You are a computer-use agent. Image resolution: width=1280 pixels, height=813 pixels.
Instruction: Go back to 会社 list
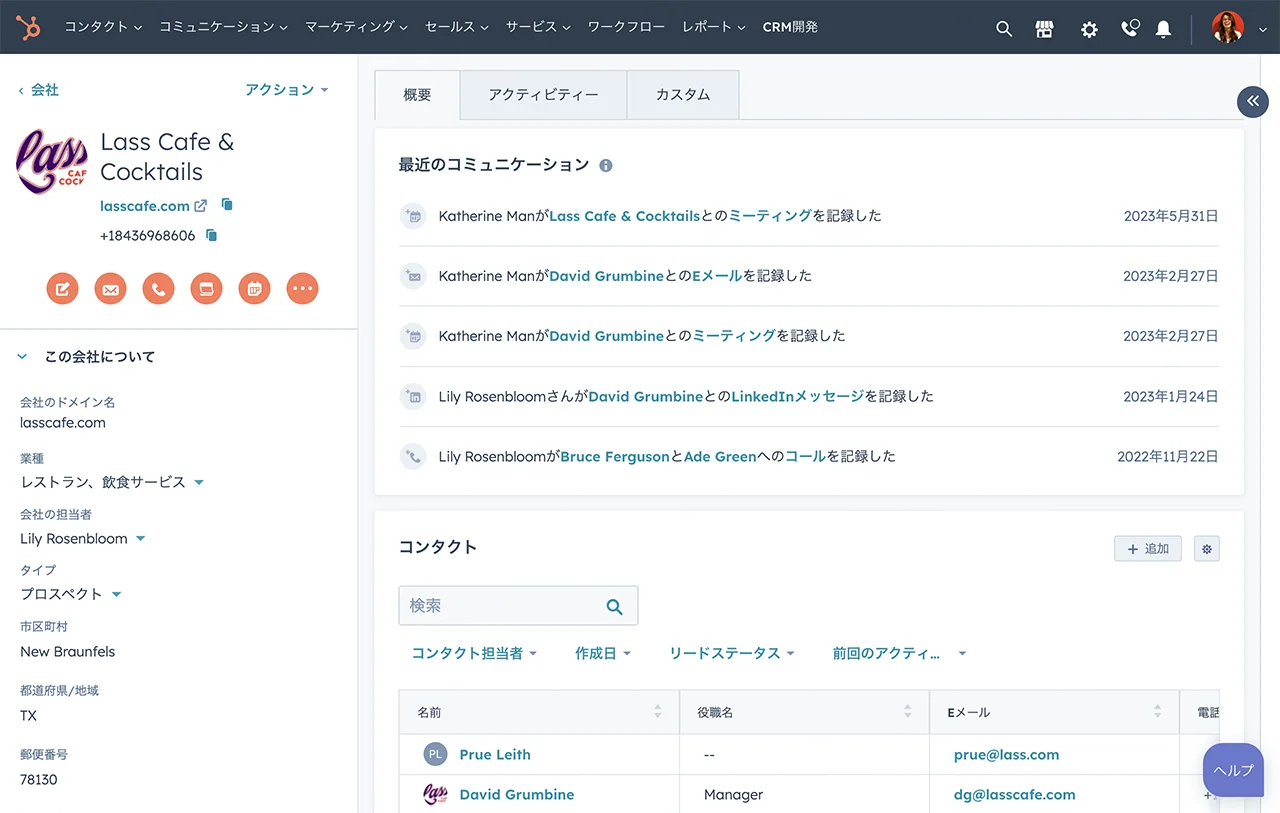(39, 90)
